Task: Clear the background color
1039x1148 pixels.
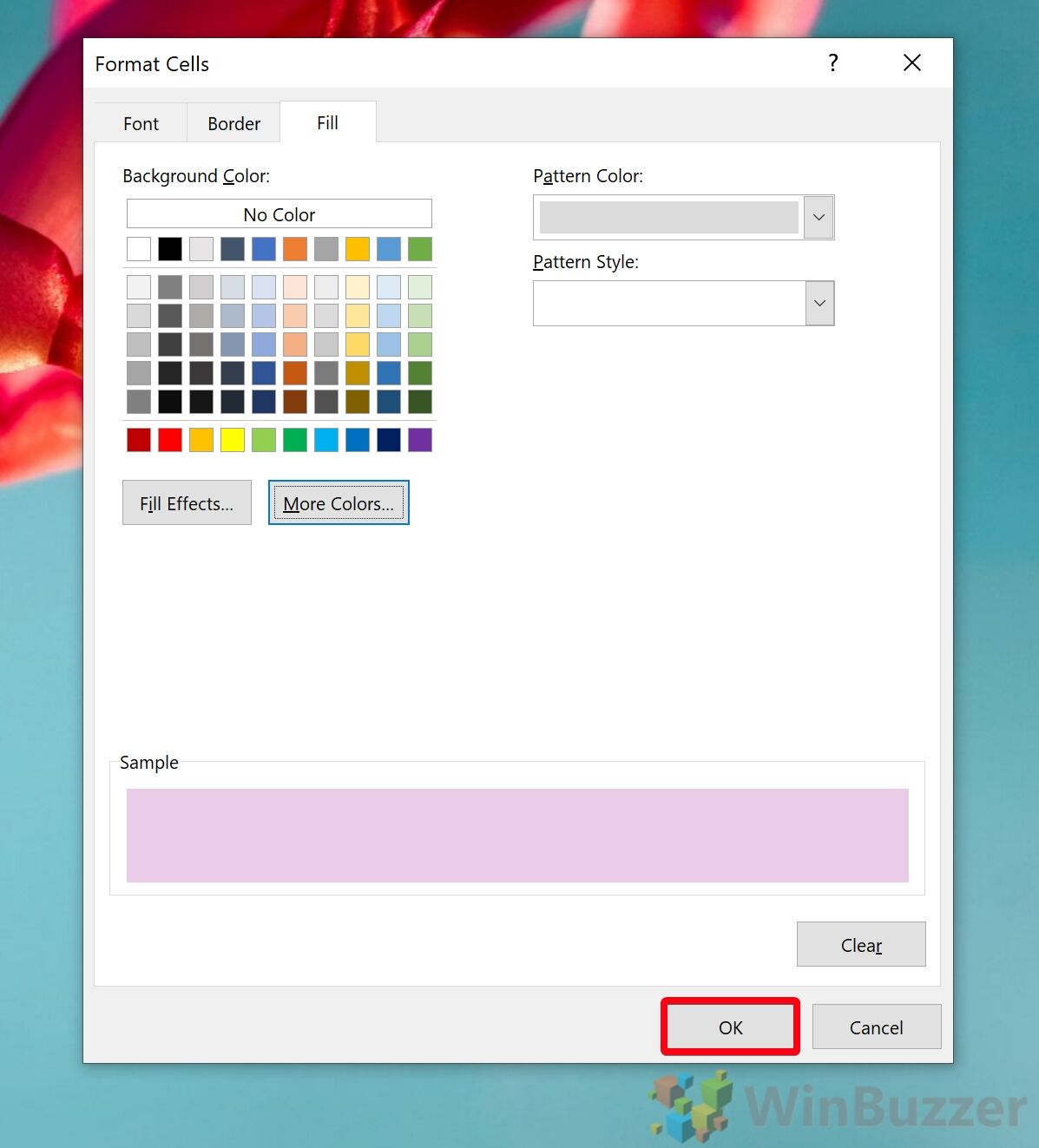Action: tap(860, 944)
